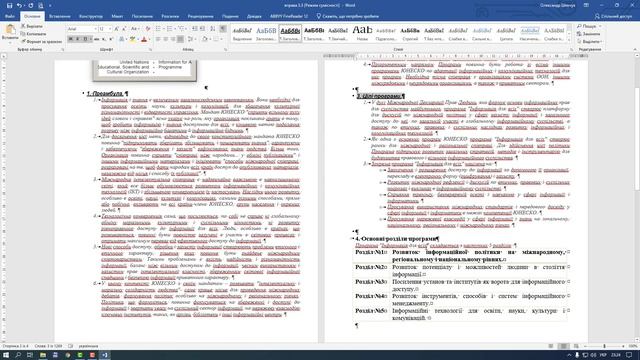Viewport: 640px width, 360px height.
Task: Click language indicator українська in status bar
Action: (89, 346)
